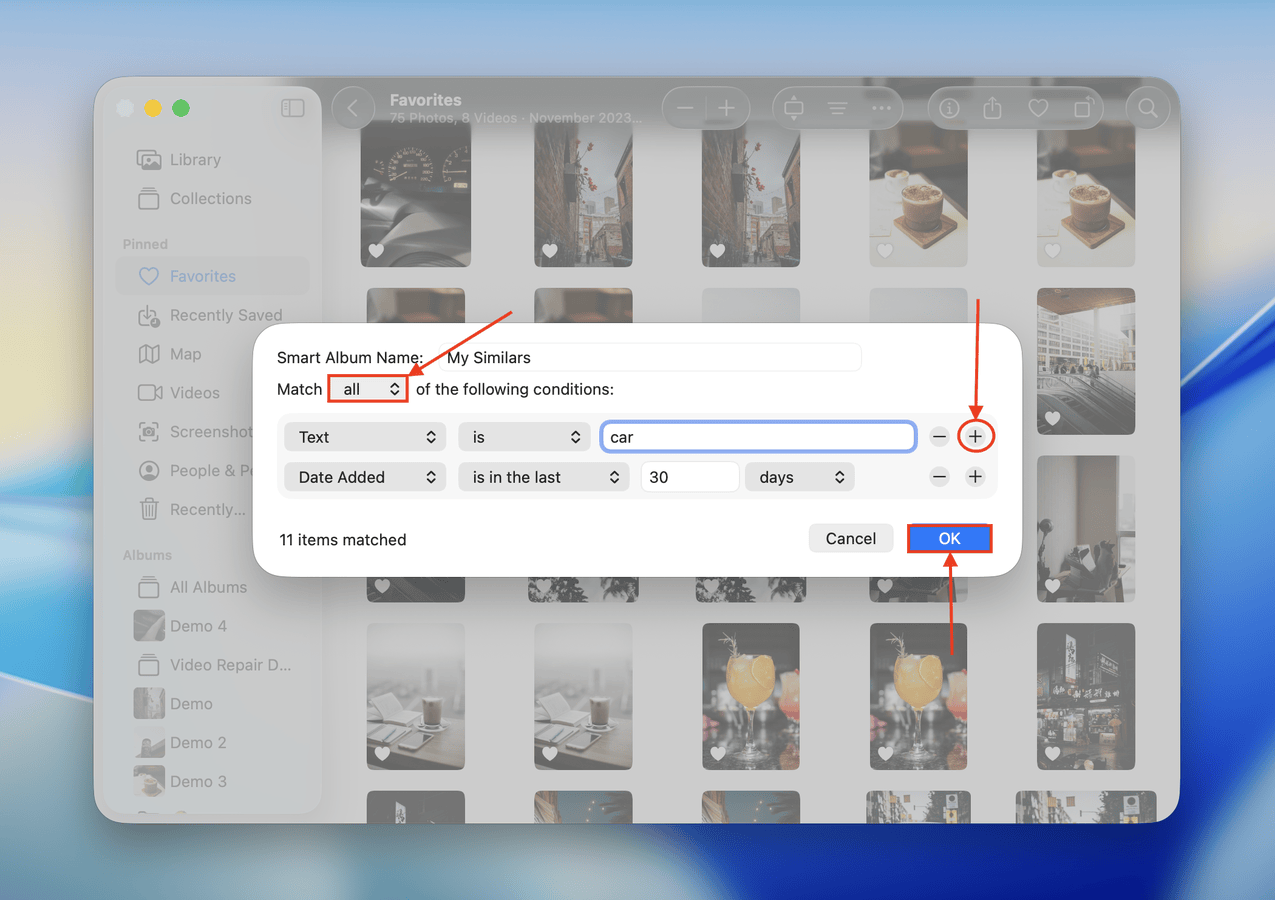
Task: Change the days unit dropdown
Action: 799,477
